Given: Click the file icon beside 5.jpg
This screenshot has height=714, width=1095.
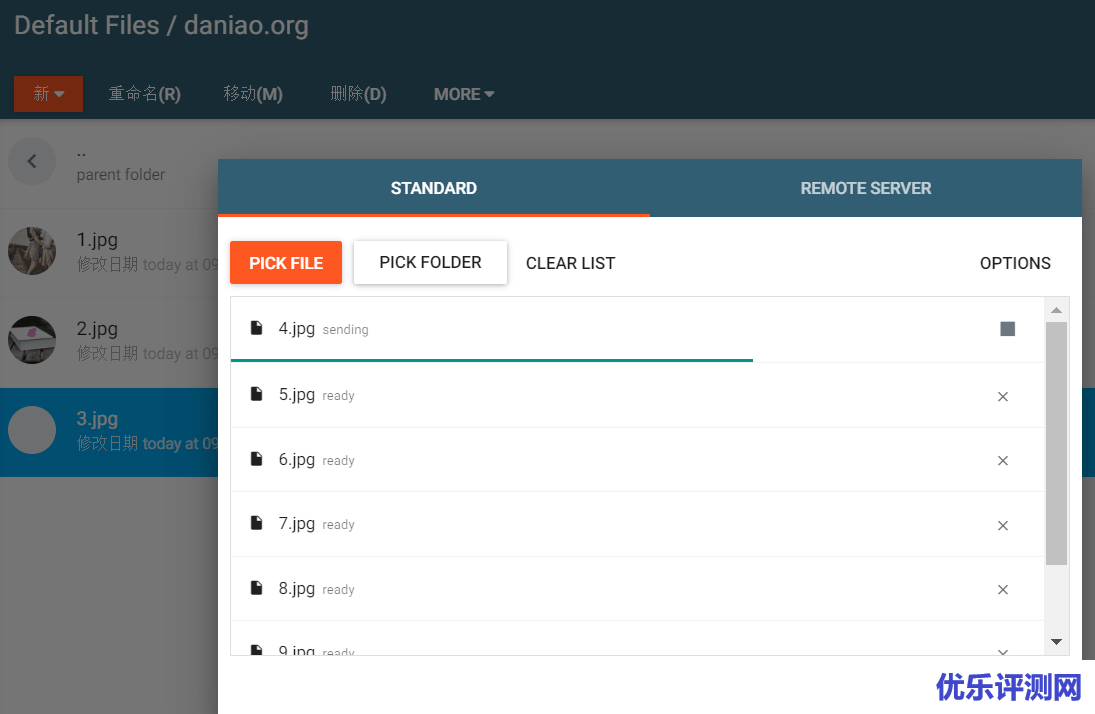Looking at the screenshot, I should click(x=257, y=394).
